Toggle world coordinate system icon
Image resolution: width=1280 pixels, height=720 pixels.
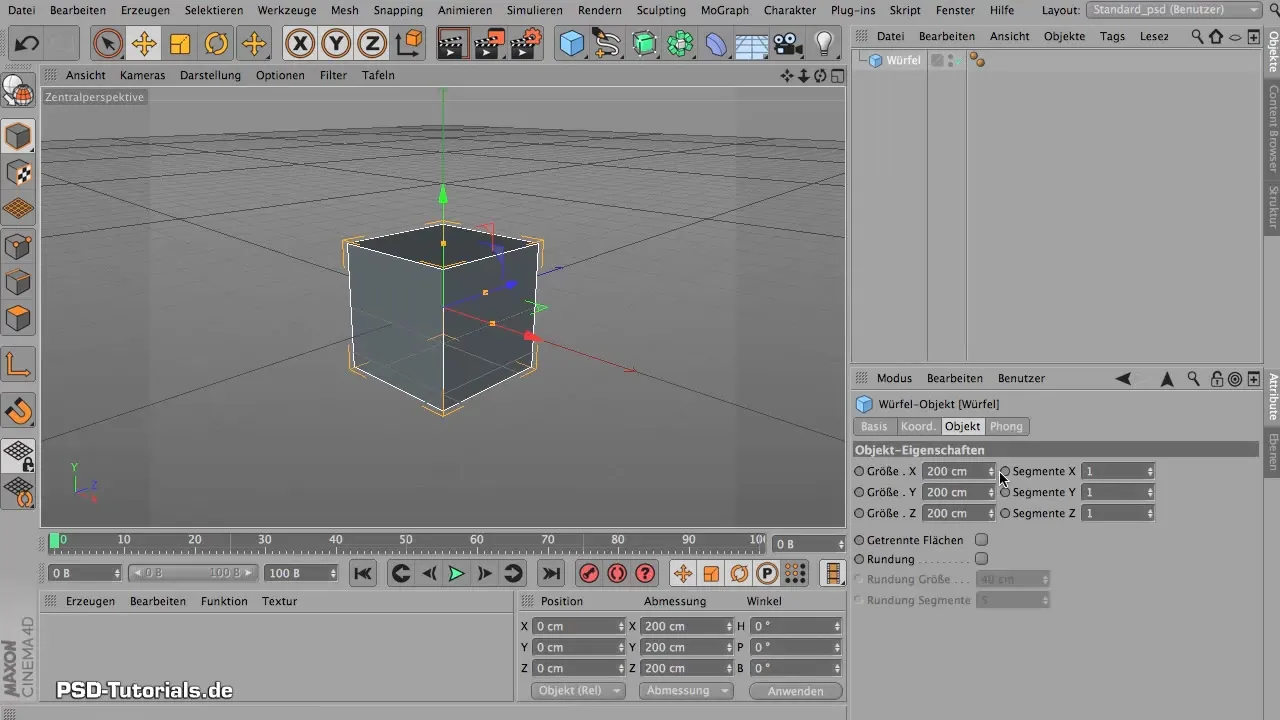click(x=409, y=44)
